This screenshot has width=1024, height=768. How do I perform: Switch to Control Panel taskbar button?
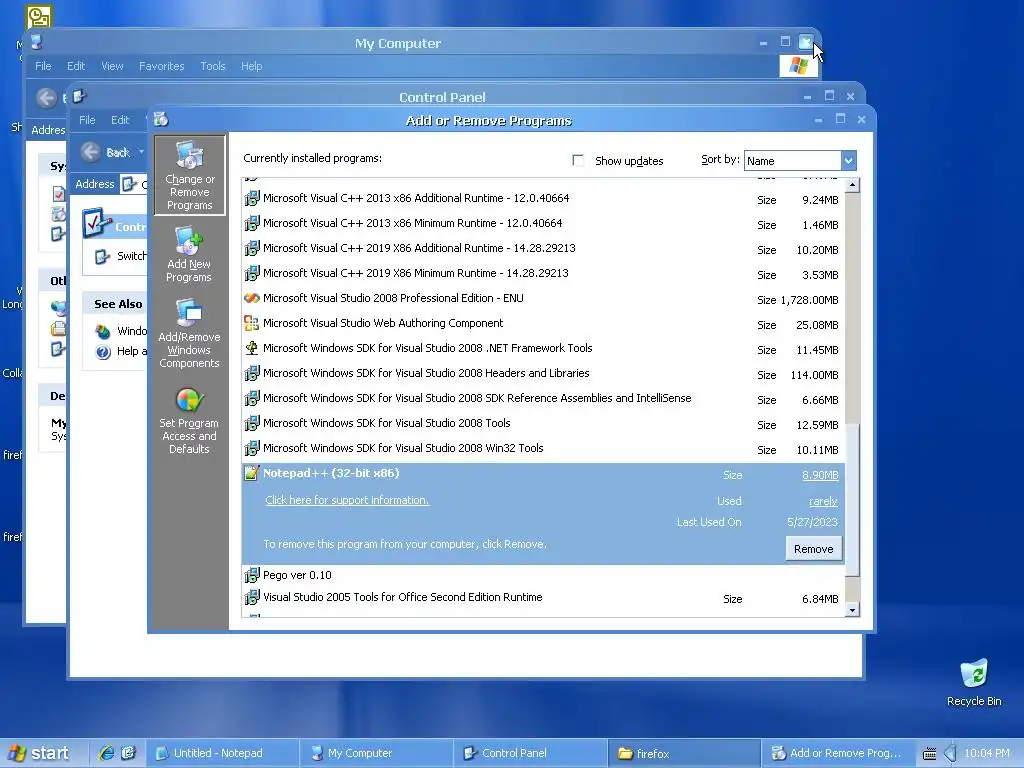point(530,753)
